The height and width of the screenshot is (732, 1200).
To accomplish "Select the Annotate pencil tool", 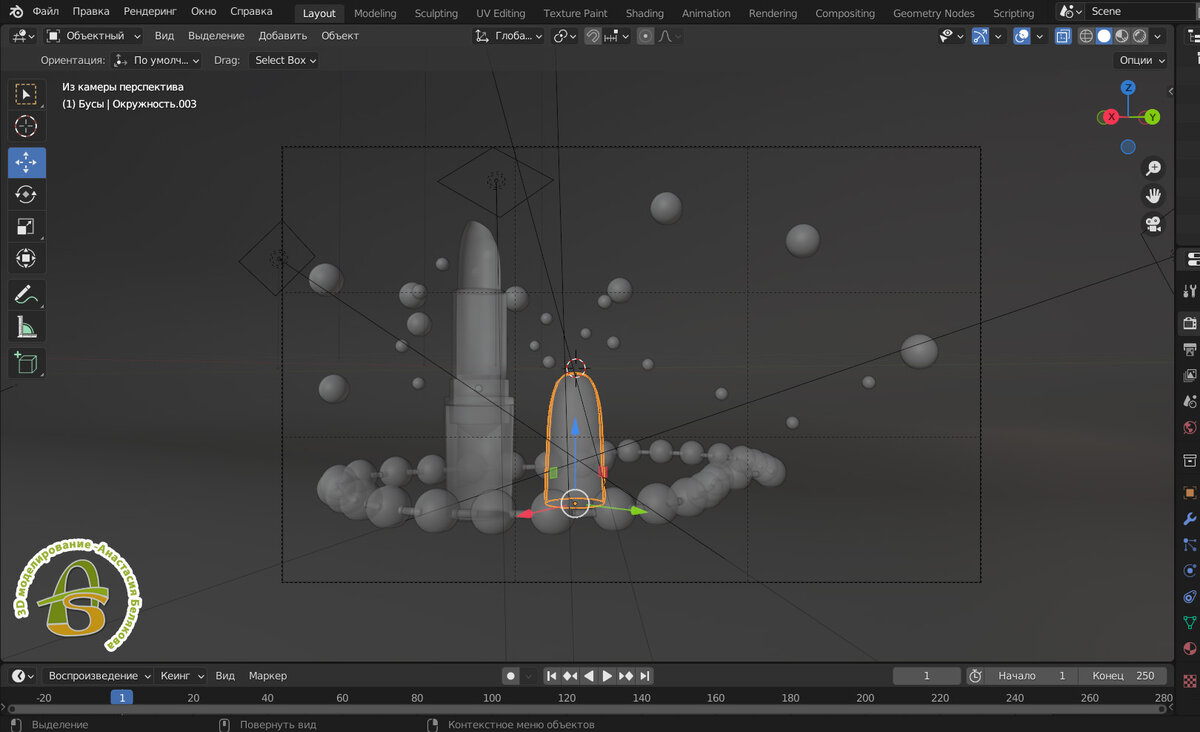I will click(x=27, y=295).
